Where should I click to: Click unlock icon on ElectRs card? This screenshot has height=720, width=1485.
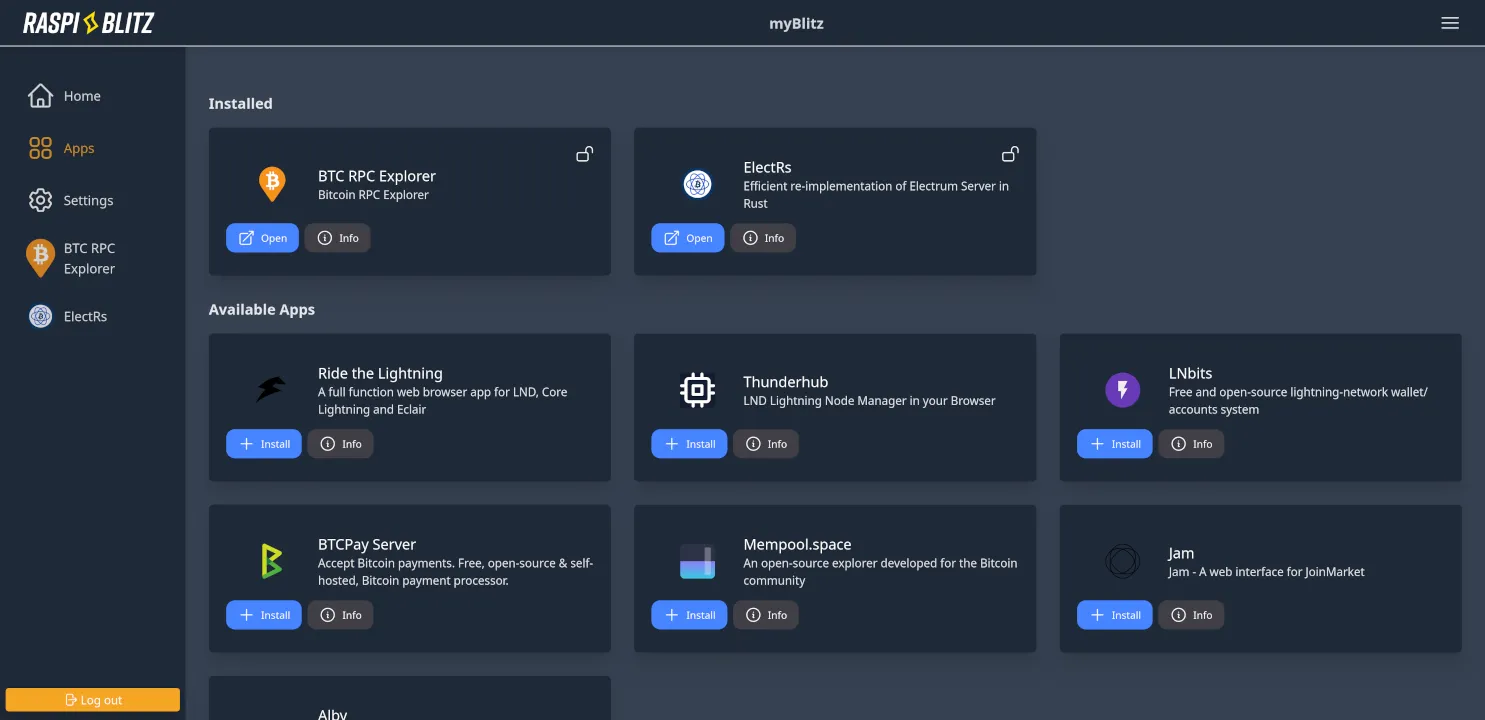point(1010,154)
